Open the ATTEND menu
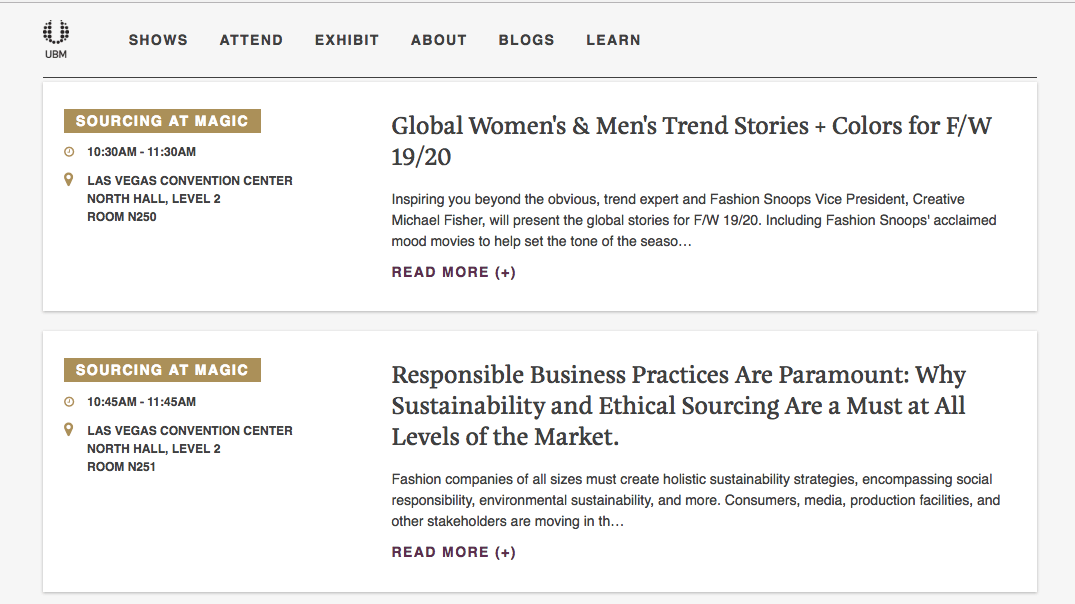The height and width of the screenshot is (604, 1075). (x=251, y=40)
